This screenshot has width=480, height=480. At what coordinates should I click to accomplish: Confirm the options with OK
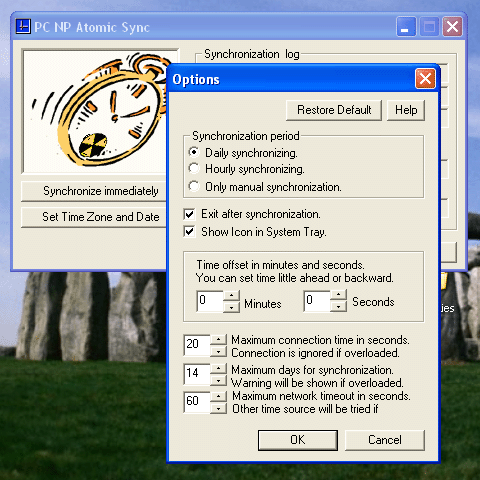tap(298, 440)
